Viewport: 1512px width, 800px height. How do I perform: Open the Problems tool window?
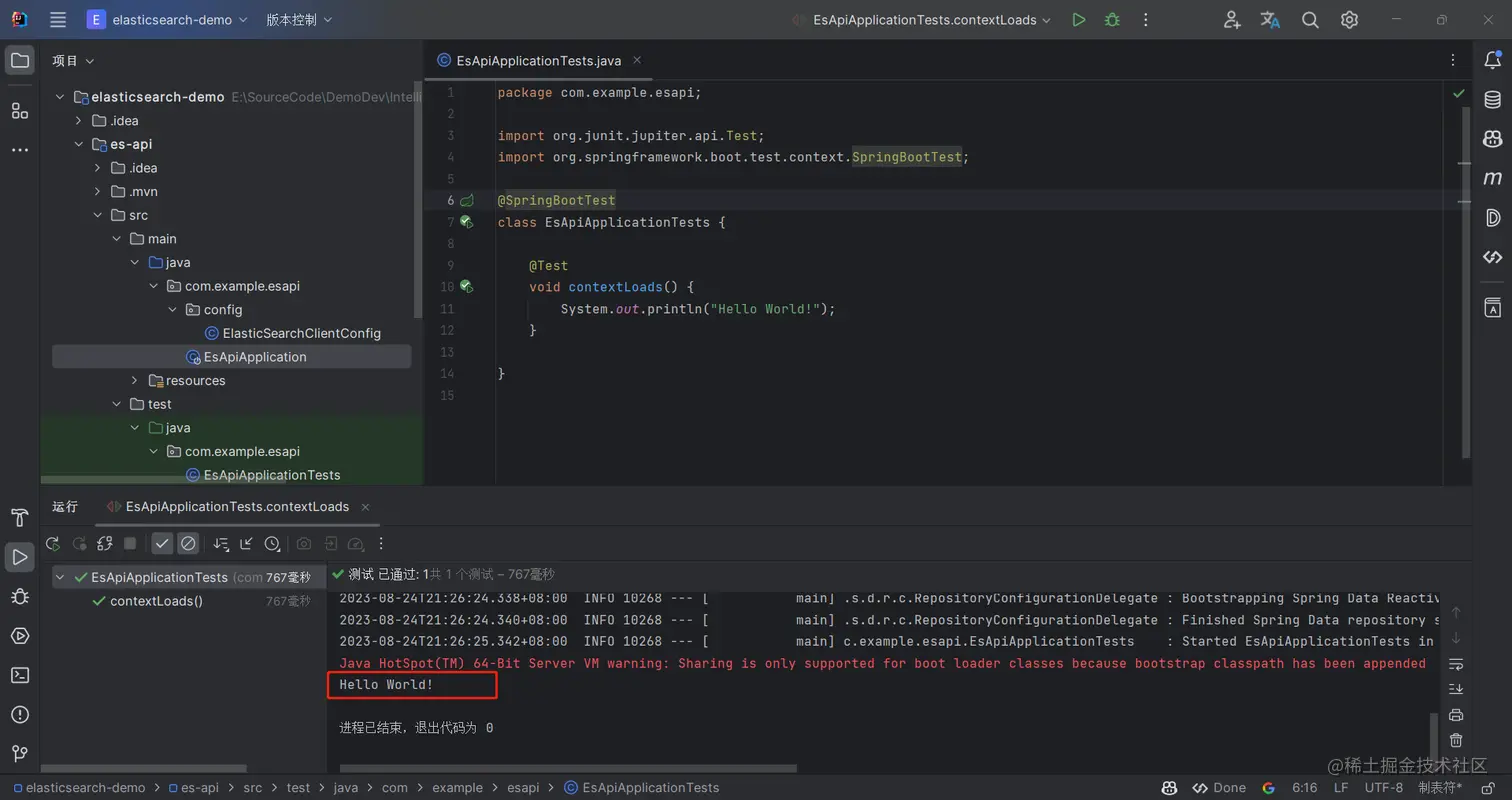click(19, 714)
